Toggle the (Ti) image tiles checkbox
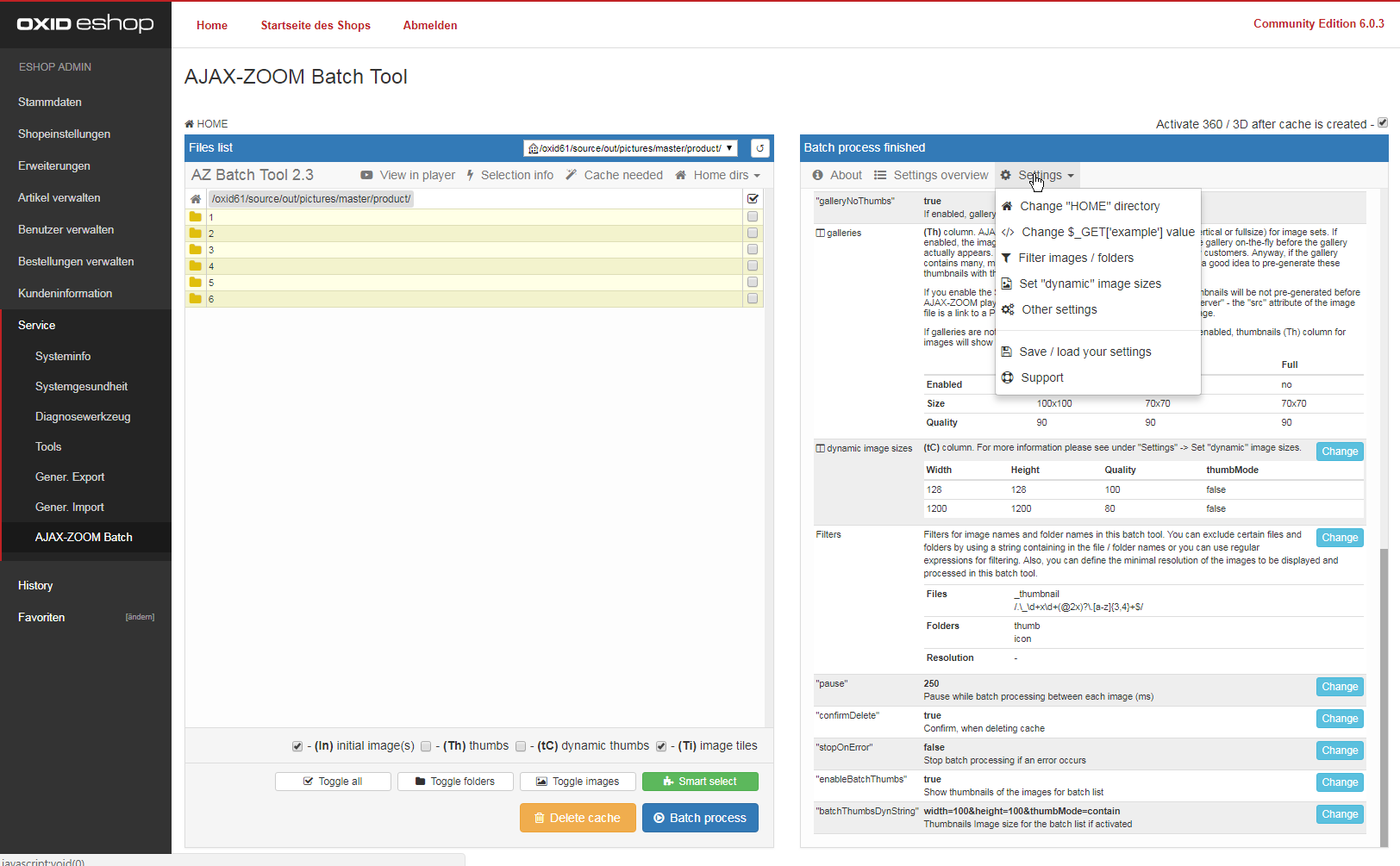Image resolution: width=1400 pixels, height=866 pixels. (661, 746)
